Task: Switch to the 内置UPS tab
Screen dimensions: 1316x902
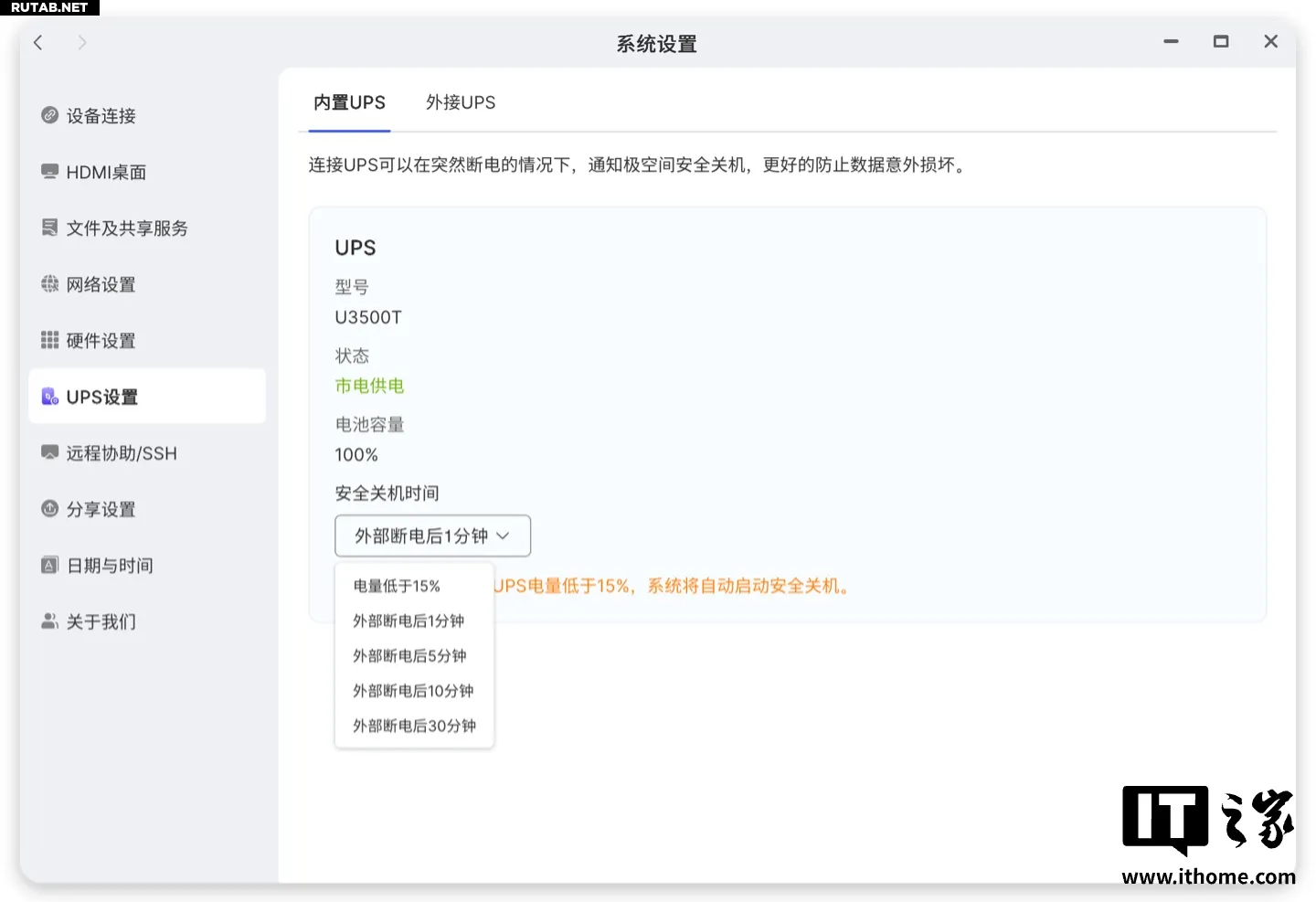Action: pyautogui.click(x=349, y=102)
